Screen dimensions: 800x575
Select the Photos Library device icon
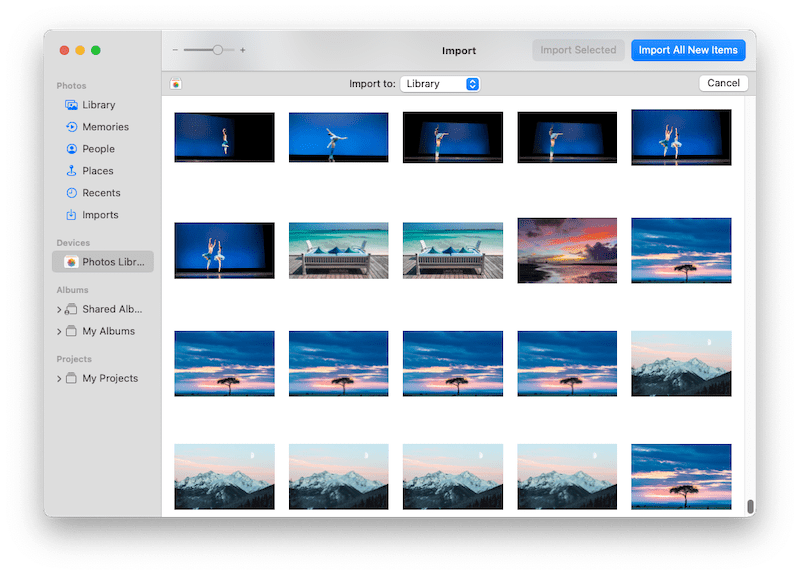[x=71, y=262]
